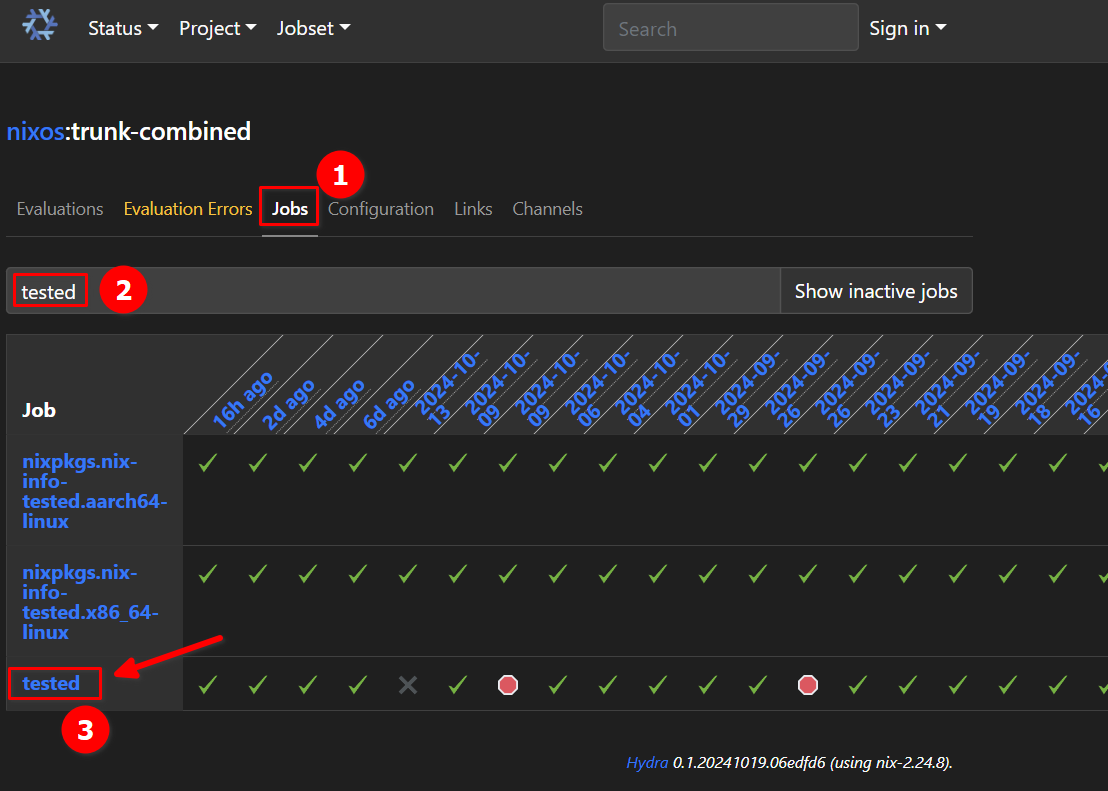Open the 2024-09-29 evaluation header
This screenshot has width=1108, height=791.
(x=748, y=389)
